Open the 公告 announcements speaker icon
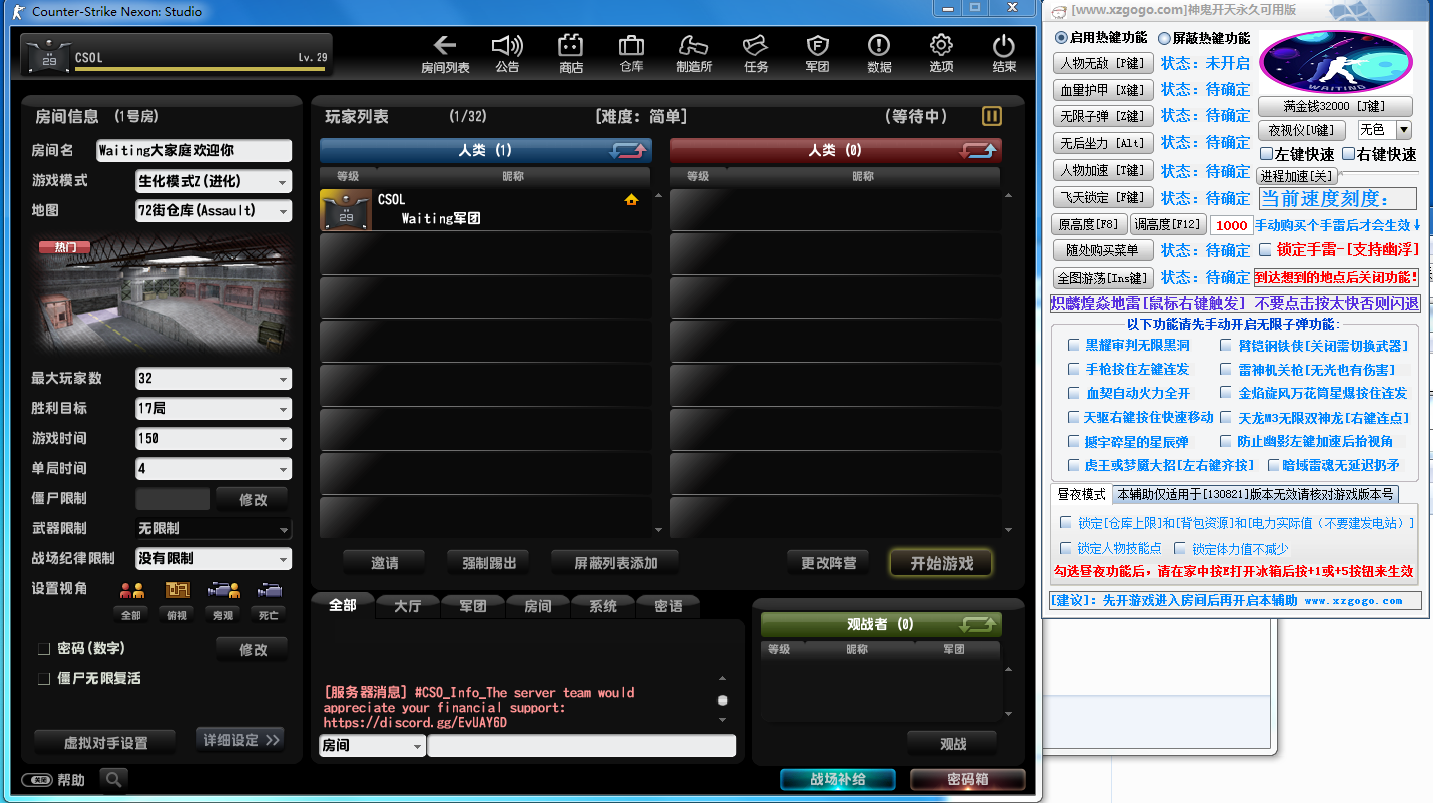 [x=507, y=46]
